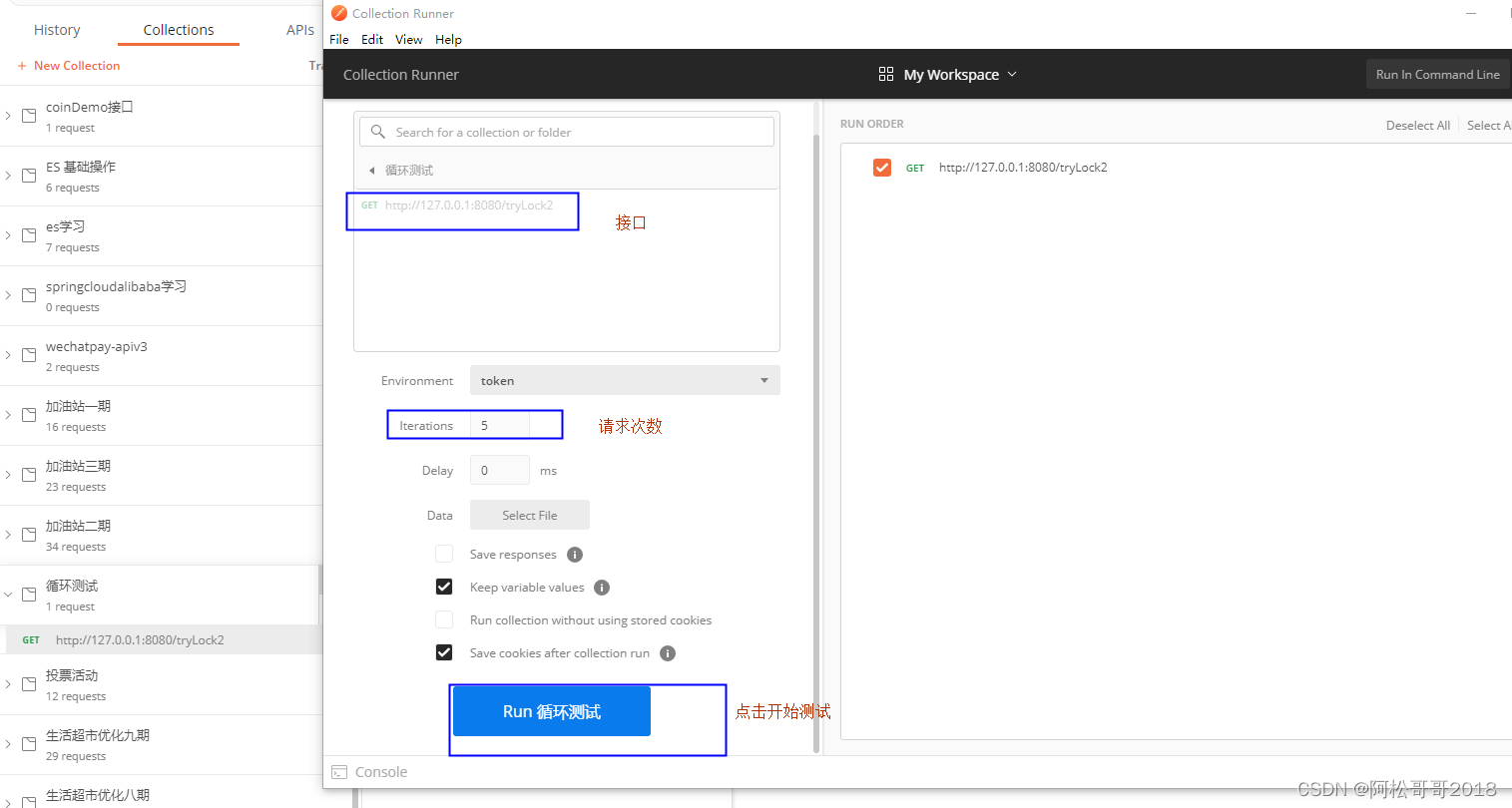Switch to the Collections tab

179,30
